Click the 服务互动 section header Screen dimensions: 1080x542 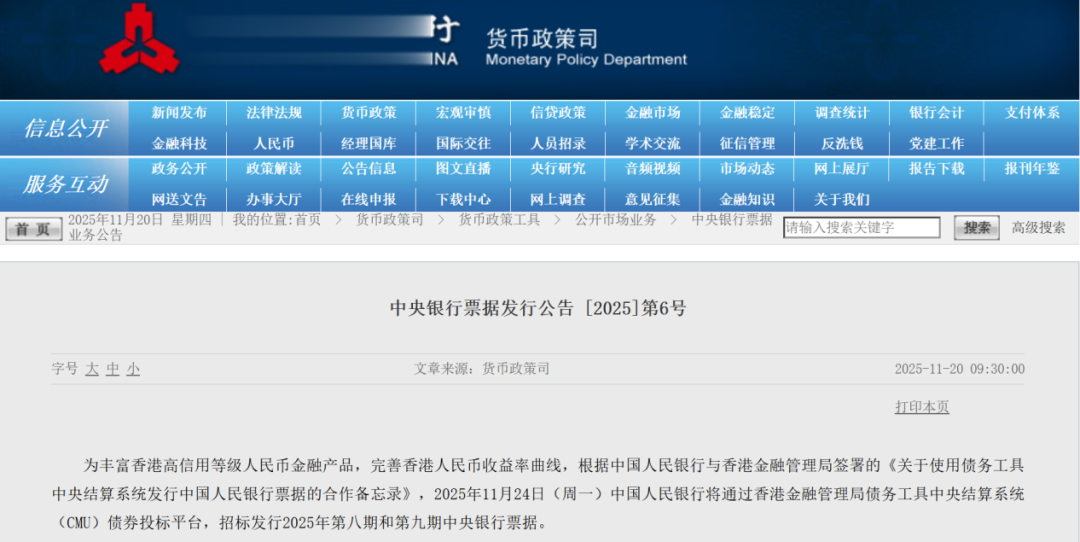click(x=65, y=185)
